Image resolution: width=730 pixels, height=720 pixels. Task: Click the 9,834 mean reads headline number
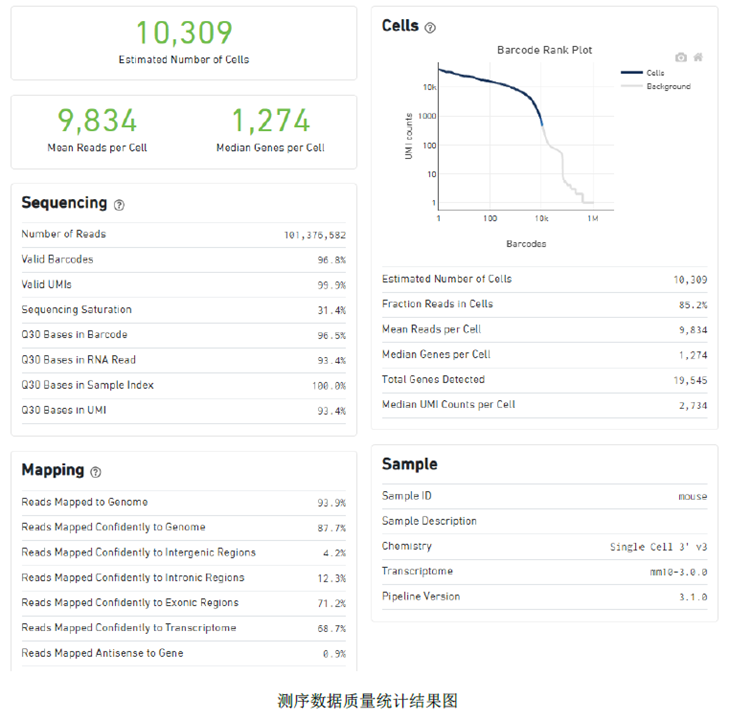point(97,120)
